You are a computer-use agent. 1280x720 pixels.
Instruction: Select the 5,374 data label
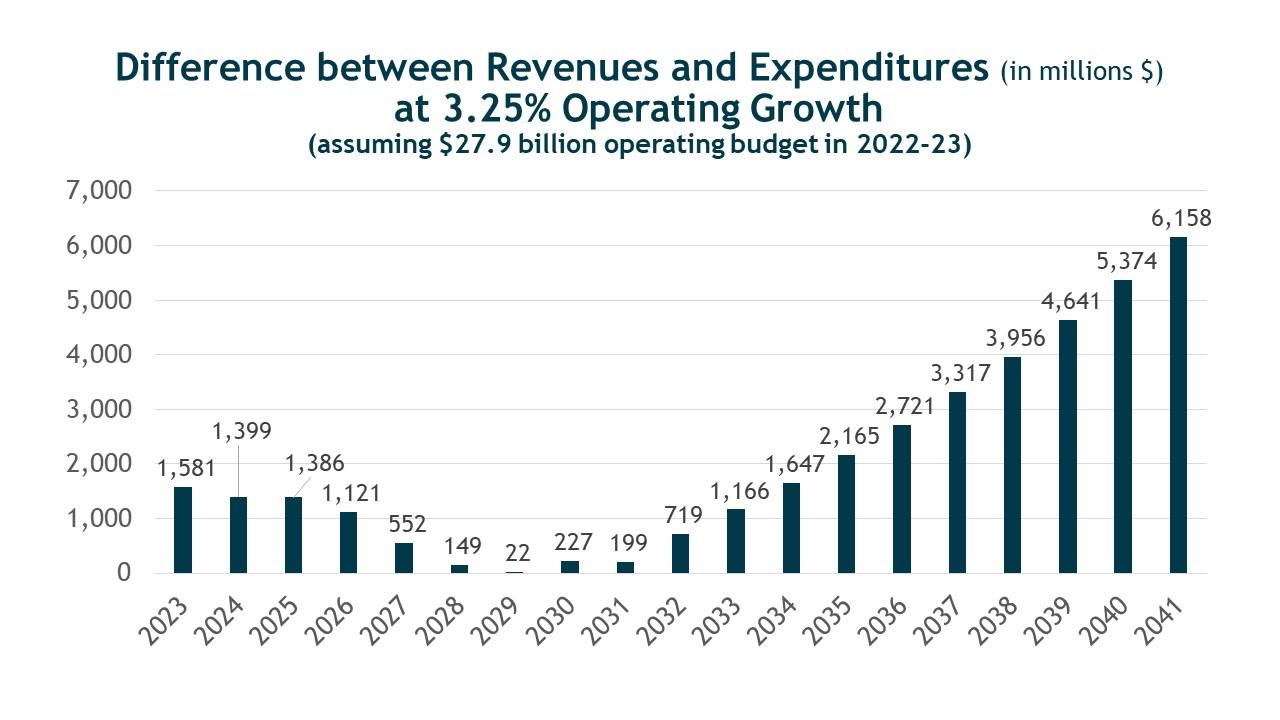point(1124,261)
